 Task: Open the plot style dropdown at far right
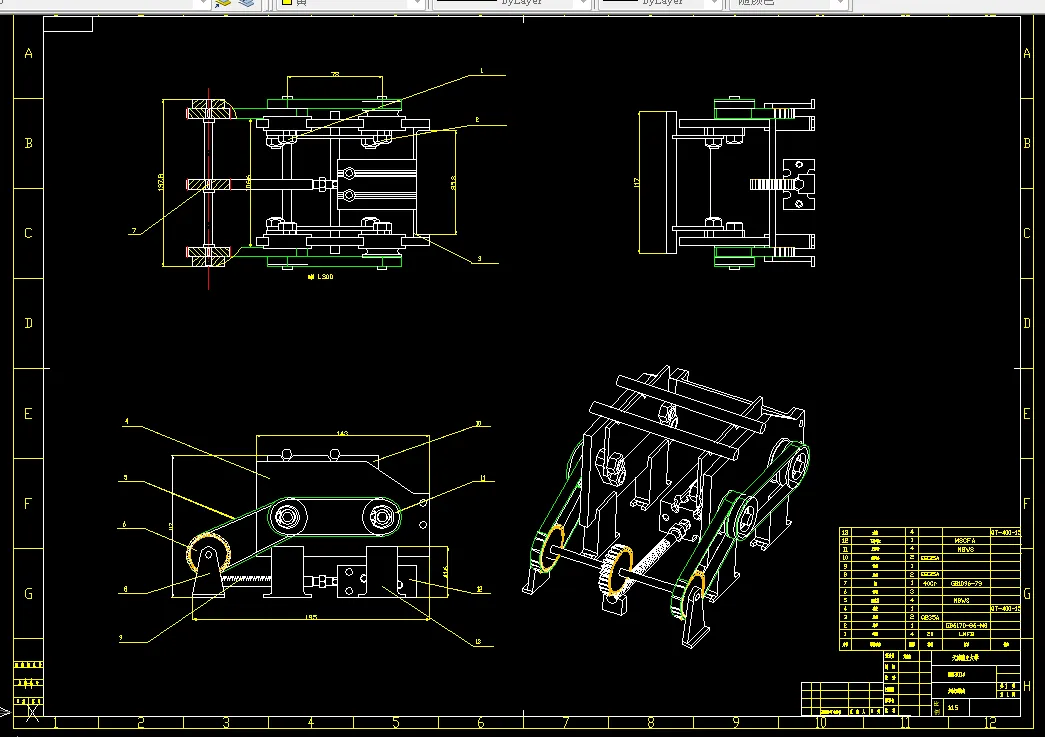840,3
